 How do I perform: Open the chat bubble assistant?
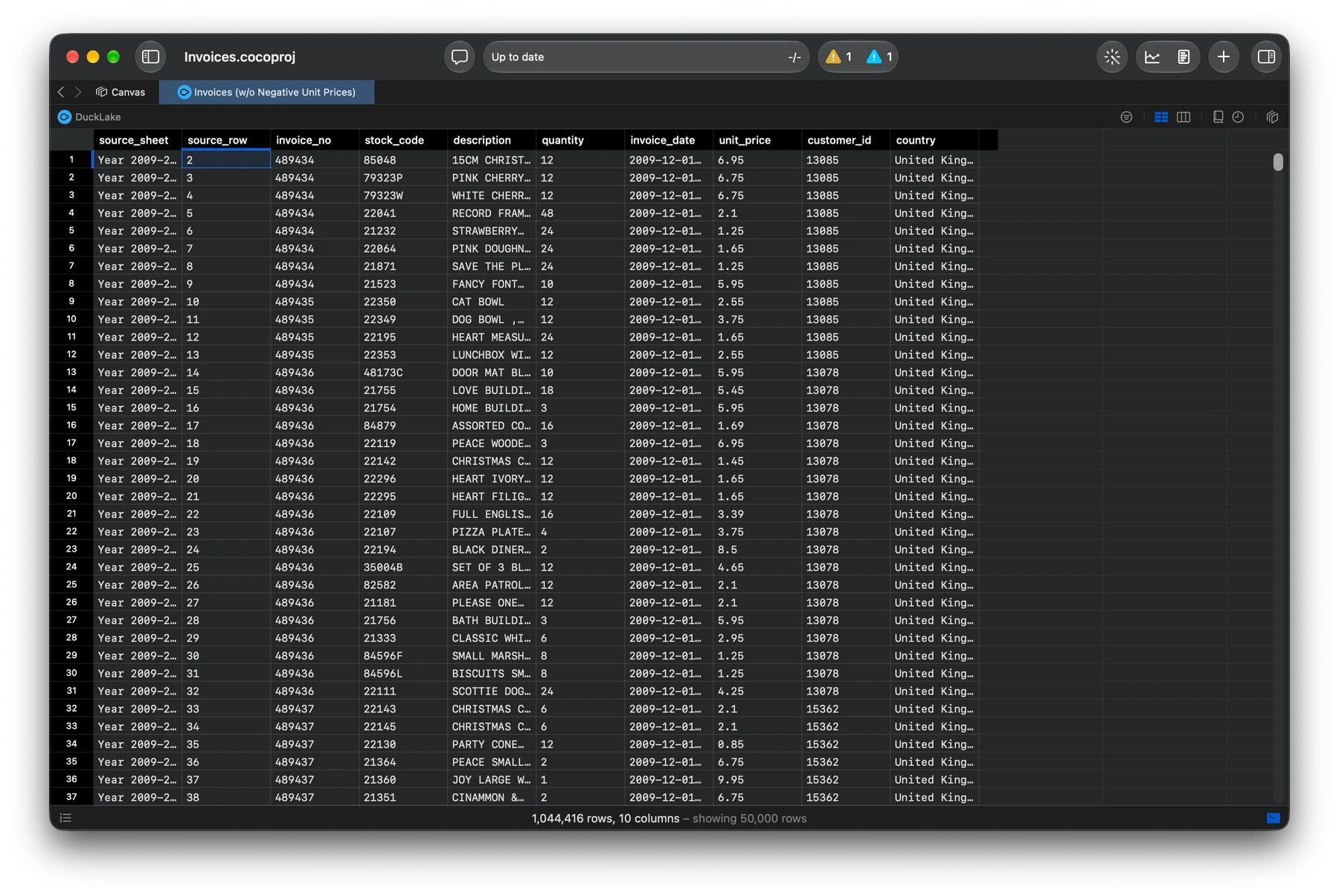tap(460, 57)
